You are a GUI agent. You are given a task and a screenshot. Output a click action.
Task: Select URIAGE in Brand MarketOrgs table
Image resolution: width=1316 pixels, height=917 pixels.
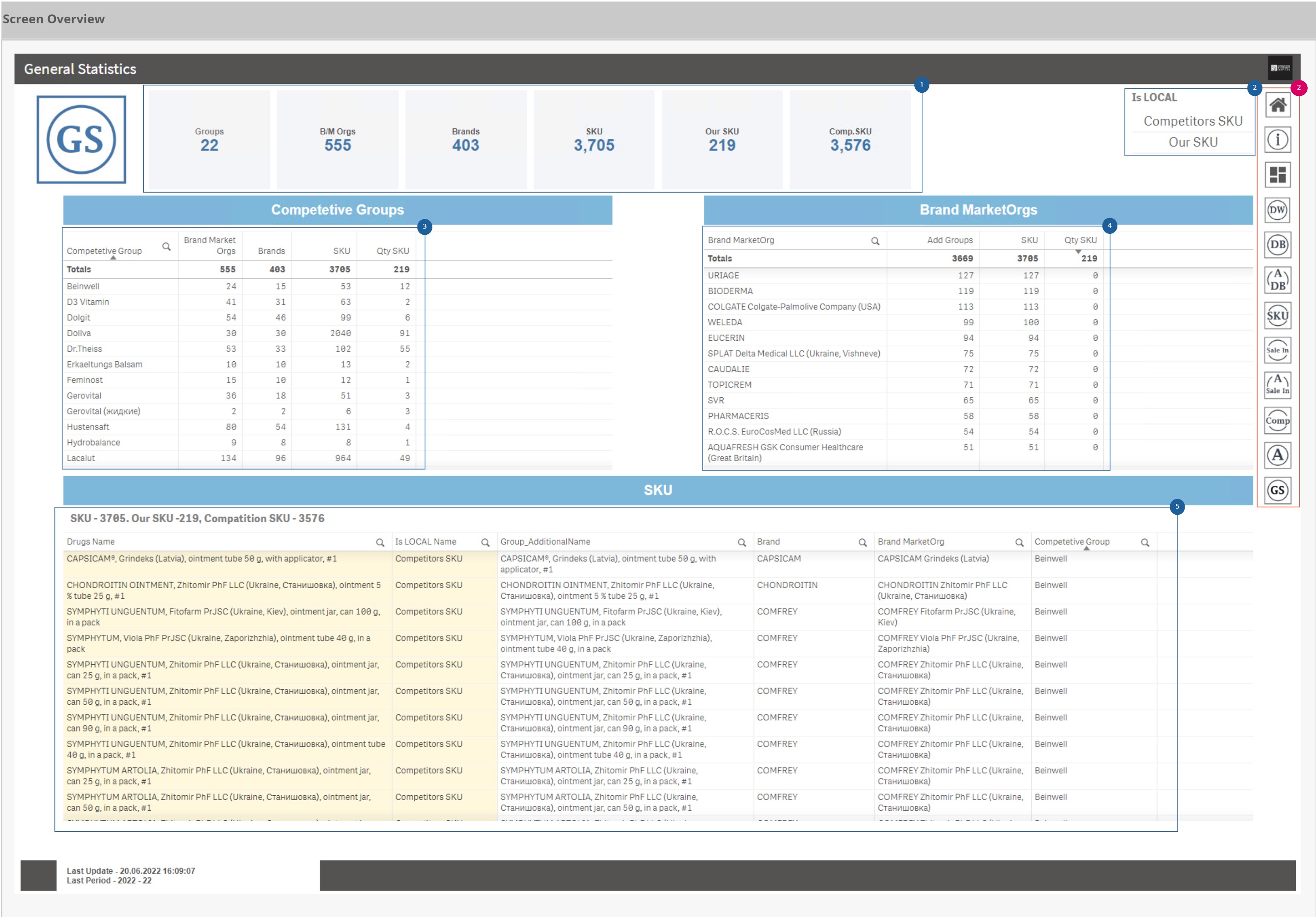click(723, 276)
